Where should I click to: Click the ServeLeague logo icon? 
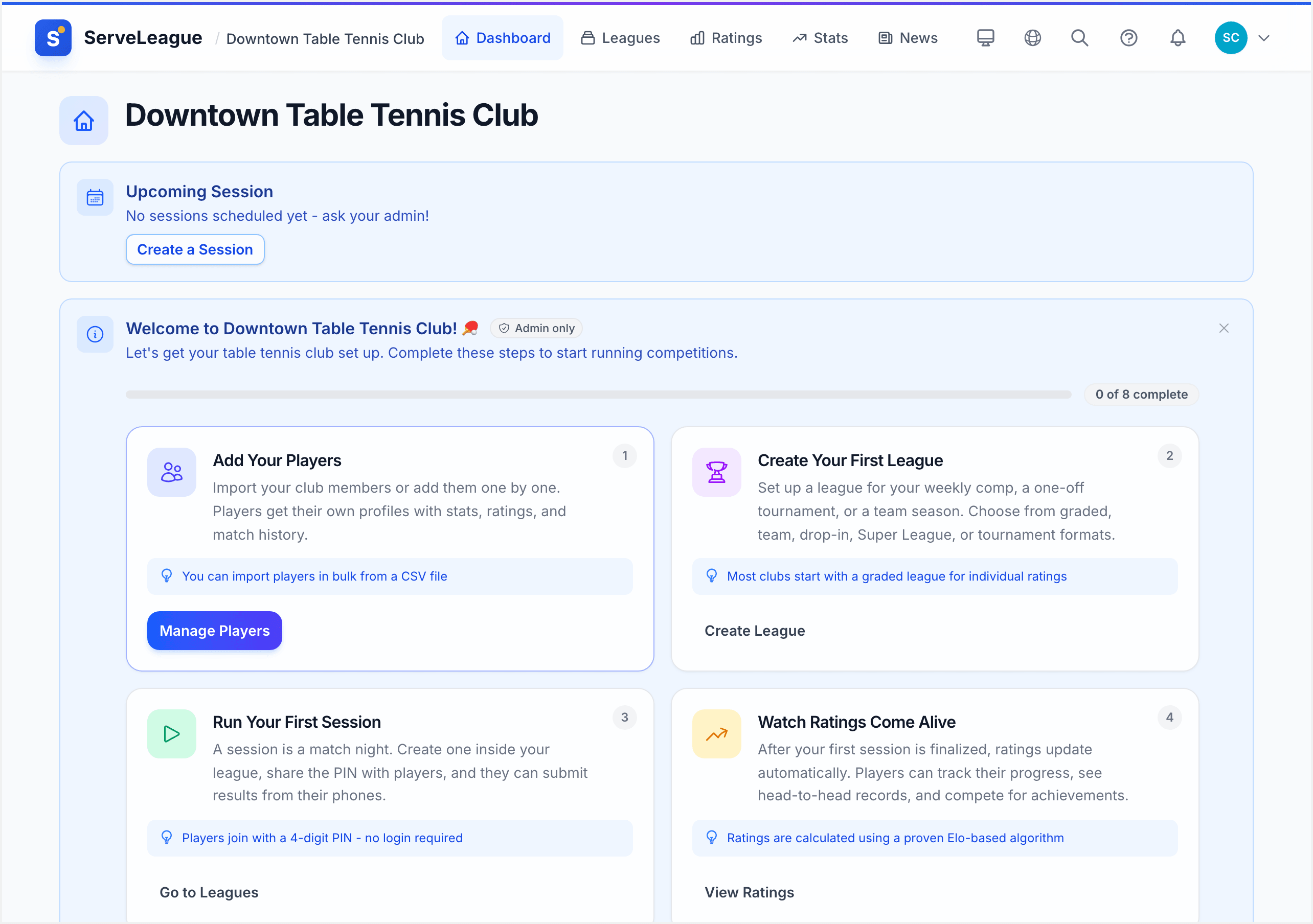(x=53, y=38)
